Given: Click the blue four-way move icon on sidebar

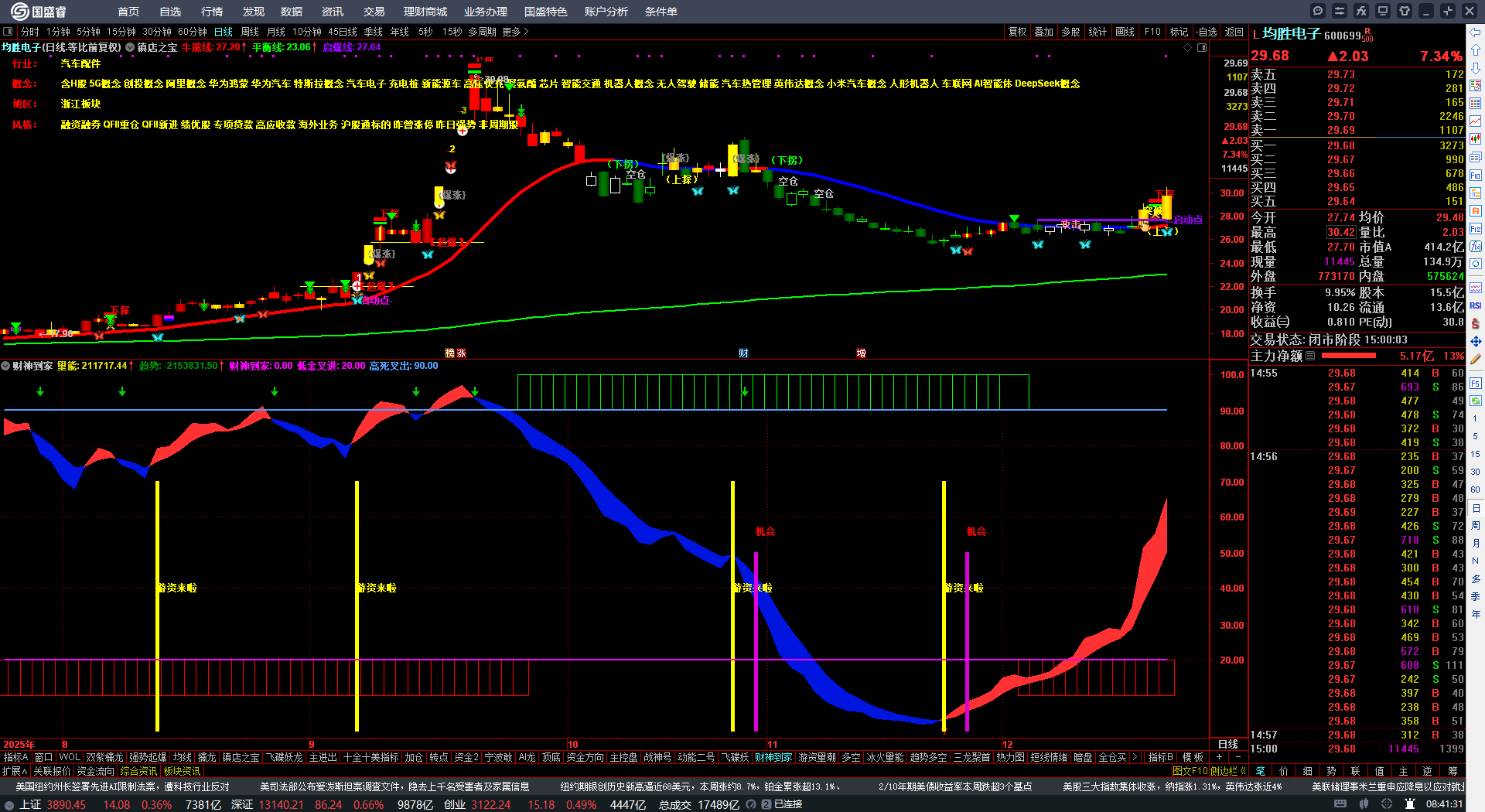Looking at the screenshot, I should point(1476,341).
